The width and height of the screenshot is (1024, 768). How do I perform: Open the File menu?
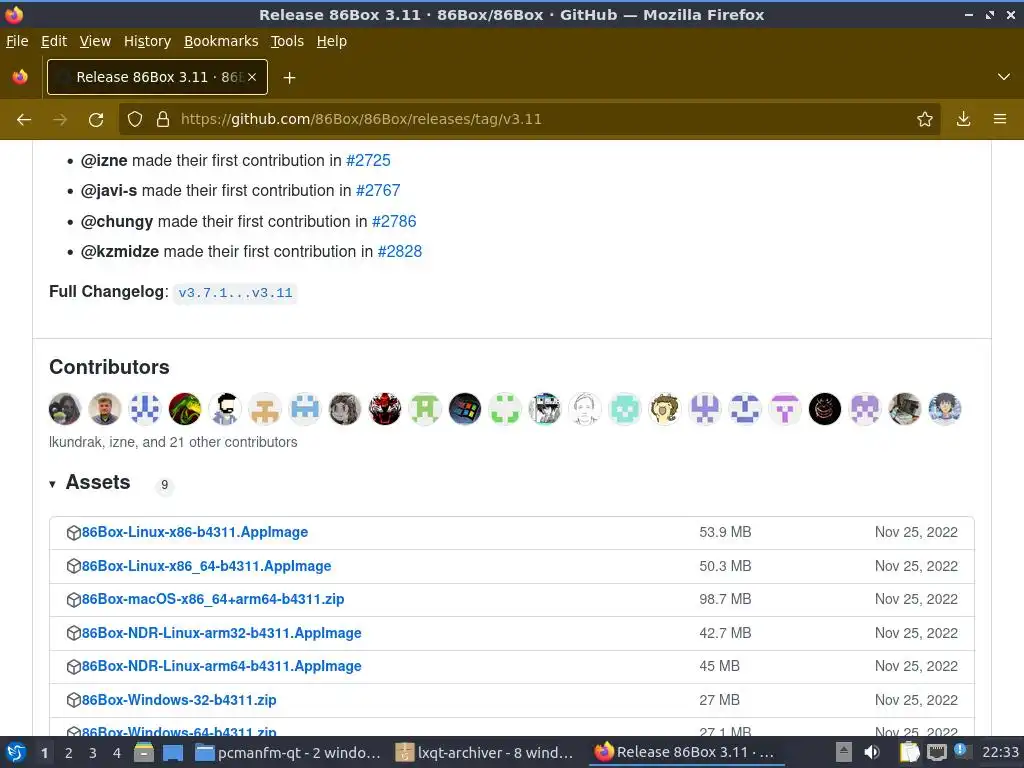coord(17,41)
